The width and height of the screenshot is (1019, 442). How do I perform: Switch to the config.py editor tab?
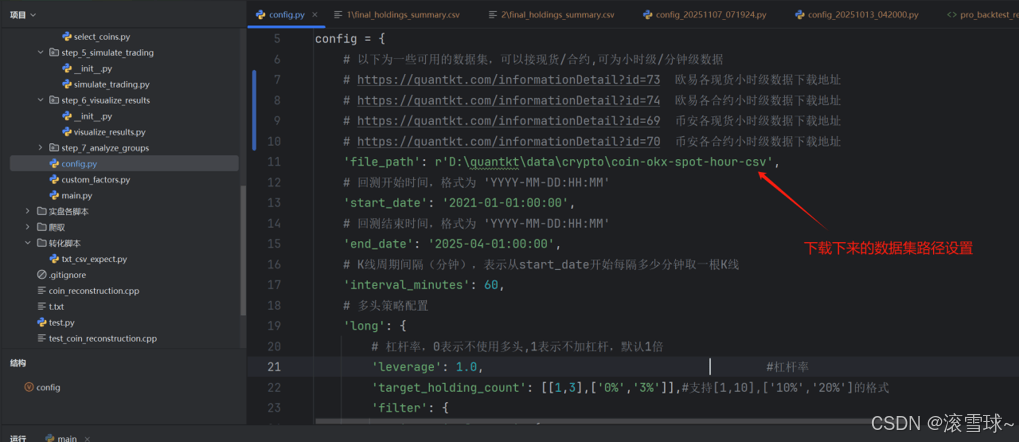pos(287,14)
